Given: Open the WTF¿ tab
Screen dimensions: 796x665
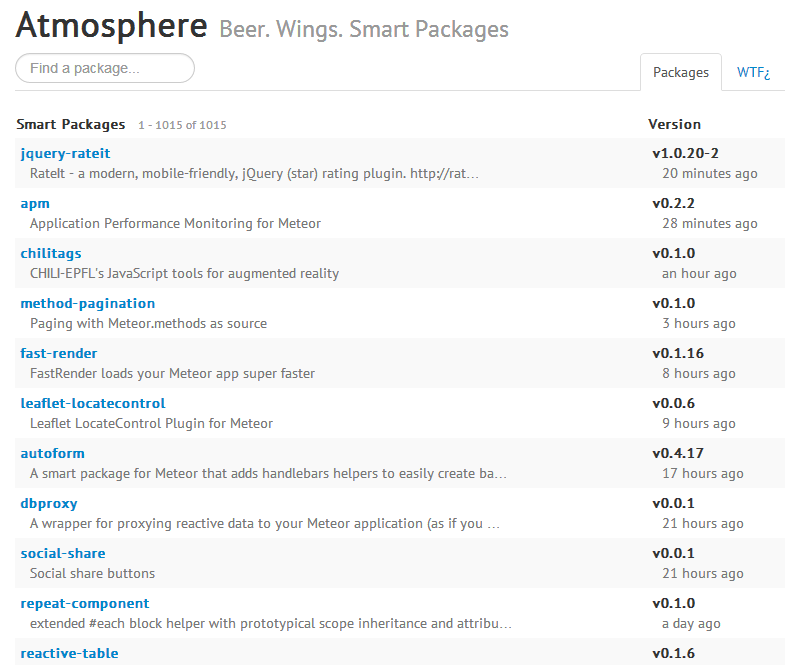Looking at the screenshot, I should click(x=753, y=73).
